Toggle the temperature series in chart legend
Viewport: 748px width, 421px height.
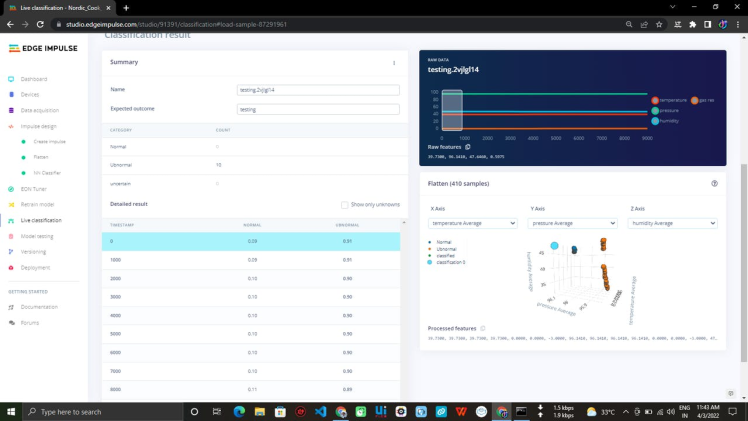pos(670,100)
